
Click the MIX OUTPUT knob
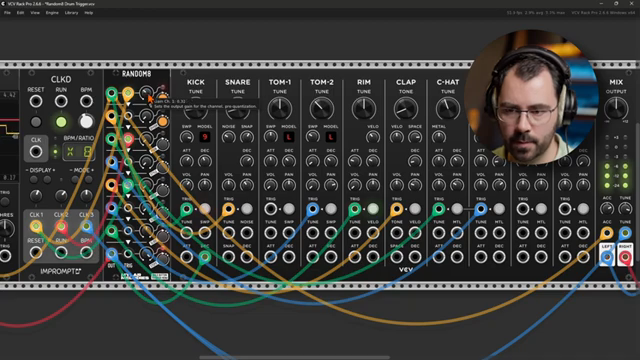pos(616,109)
